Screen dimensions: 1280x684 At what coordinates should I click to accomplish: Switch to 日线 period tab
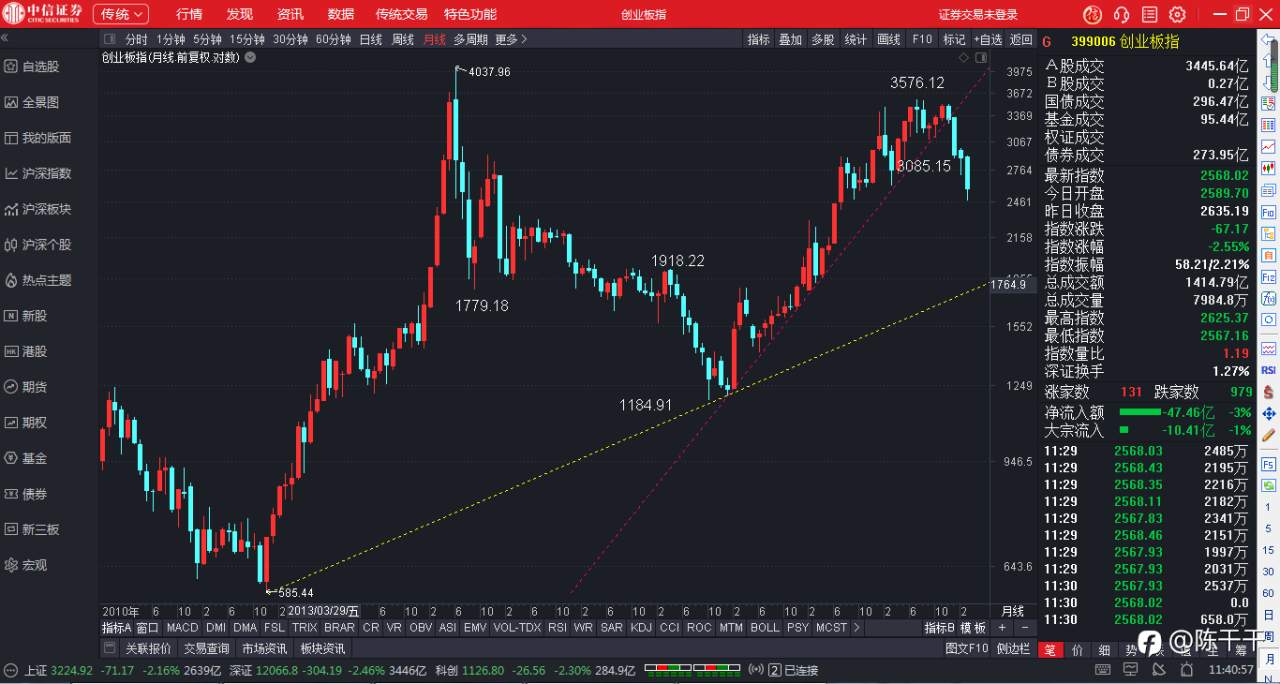pyautogui.click(x=371, y=40)
